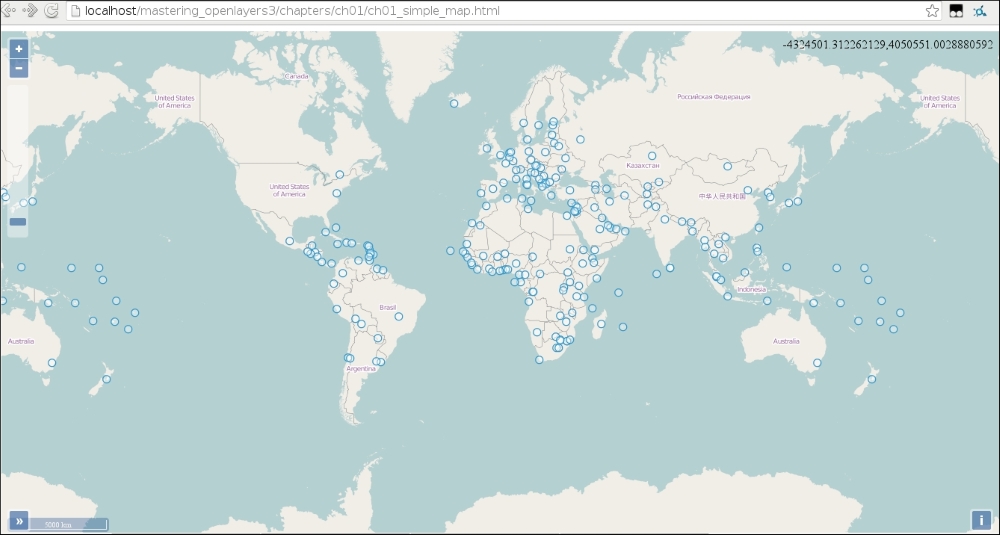
Task: Reload the page in the browser
Action: click(x=52, y=11)
